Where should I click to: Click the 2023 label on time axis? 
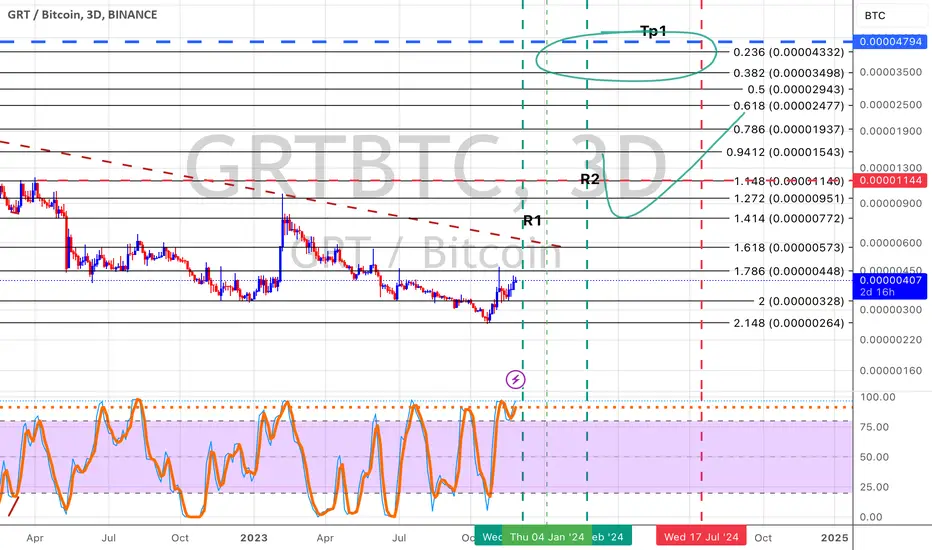tap(254, 538)
